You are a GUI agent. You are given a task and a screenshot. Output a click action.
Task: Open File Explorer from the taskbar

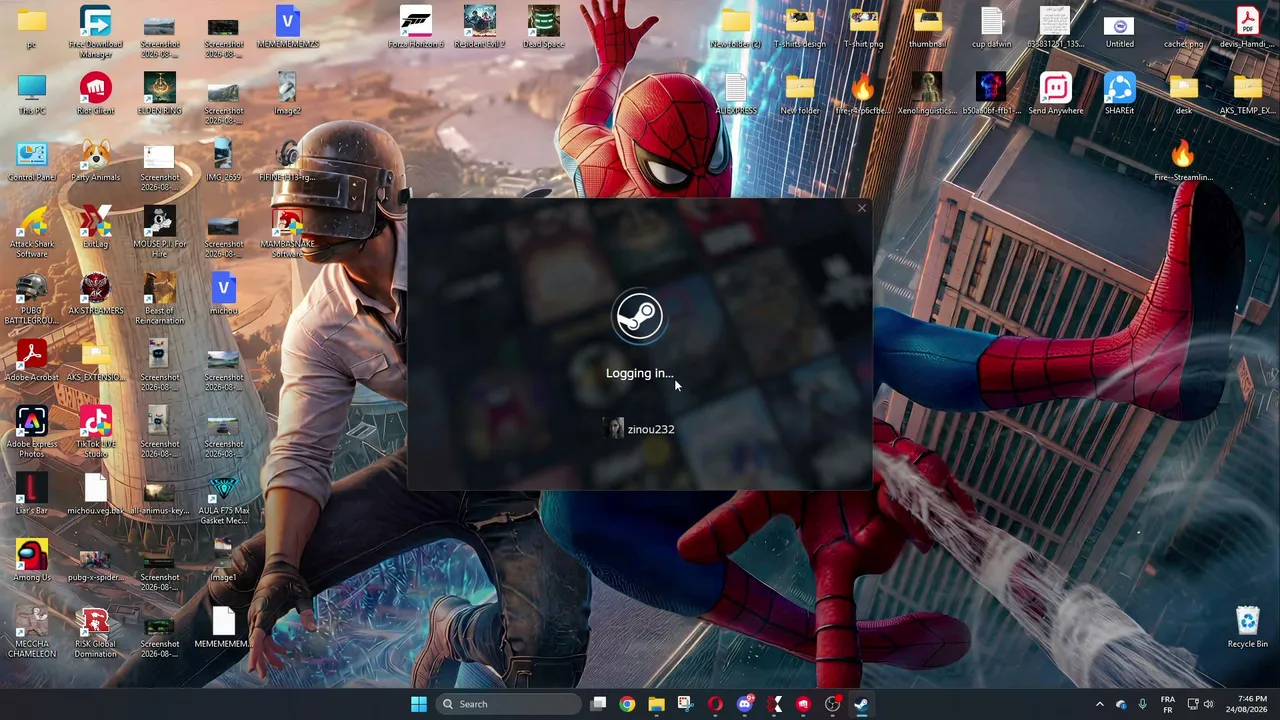pyautogui.click(x=656, y=704)
